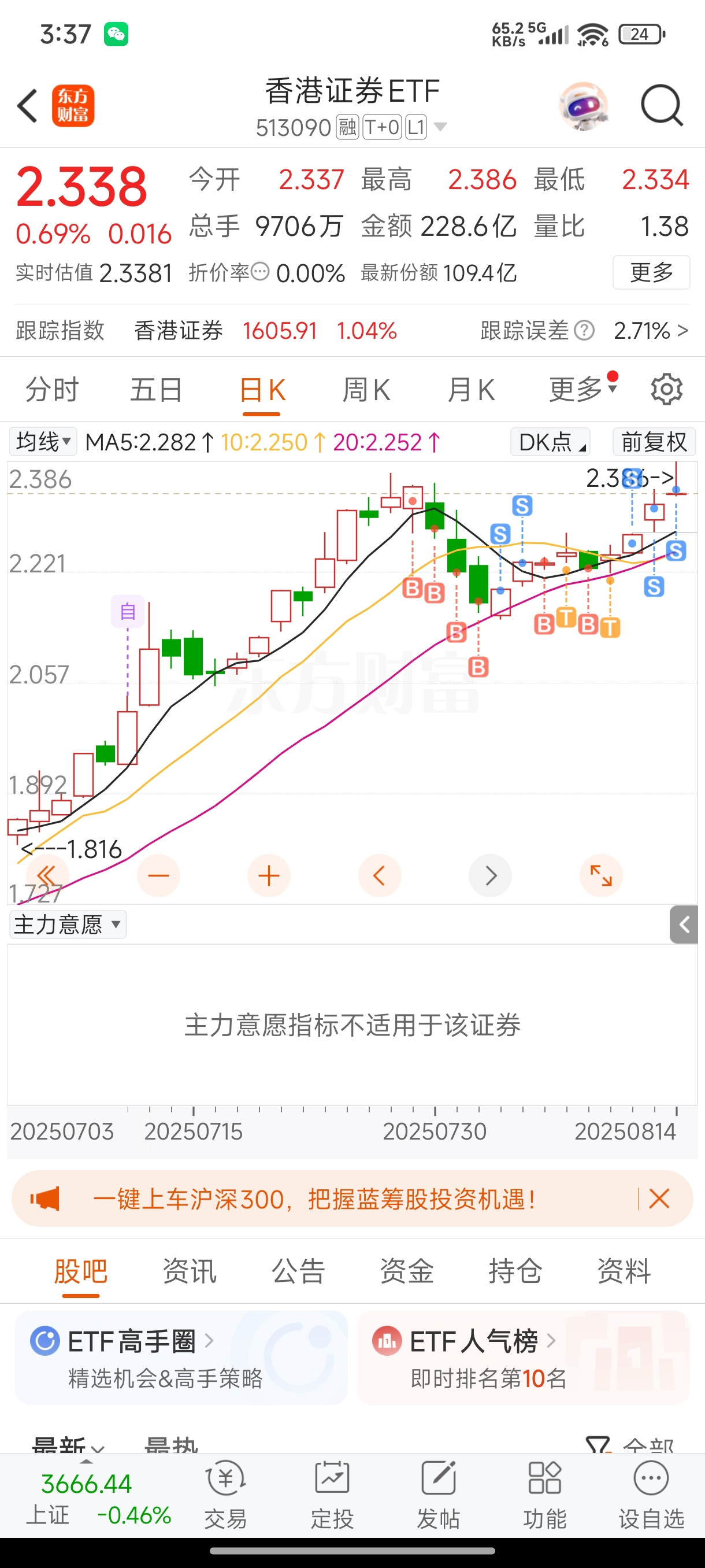Open the 资讯 news tab

(190, 1271)
